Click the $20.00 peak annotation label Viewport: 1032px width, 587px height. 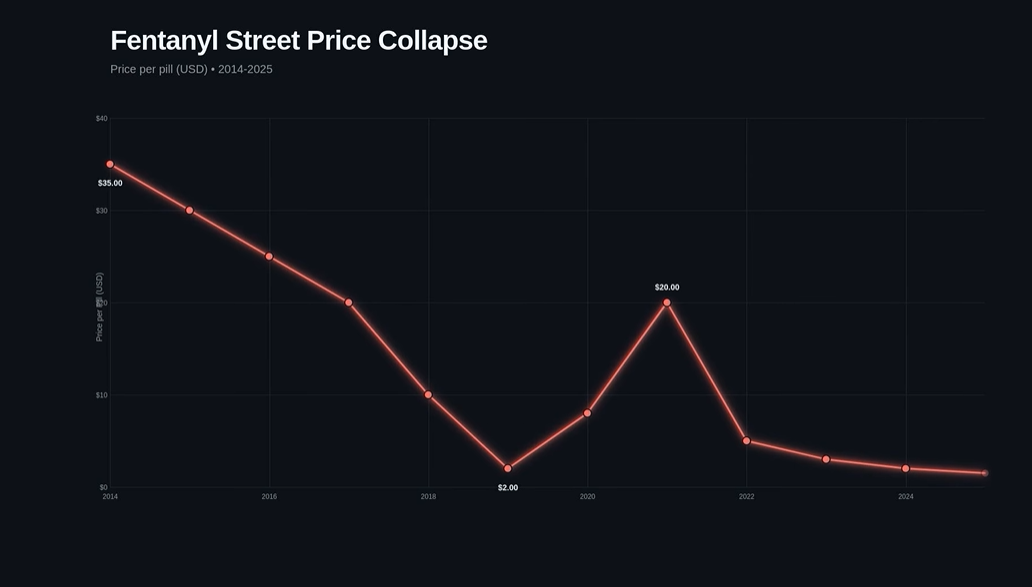pos(667,287)
